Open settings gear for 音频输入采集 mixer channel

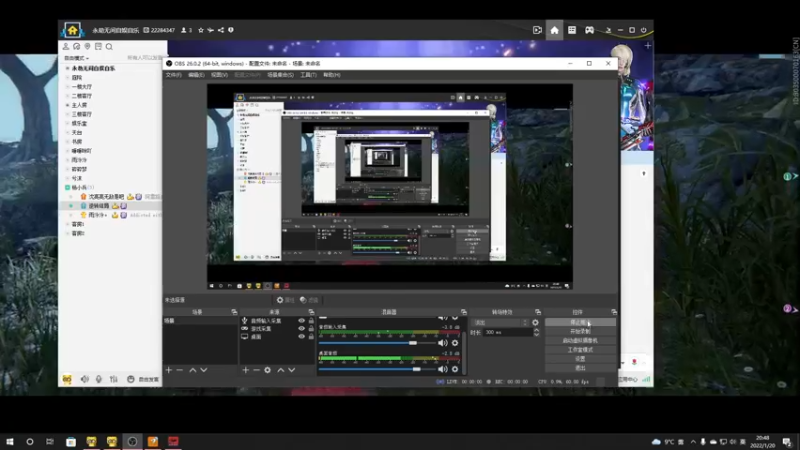(x=455, y=343)
